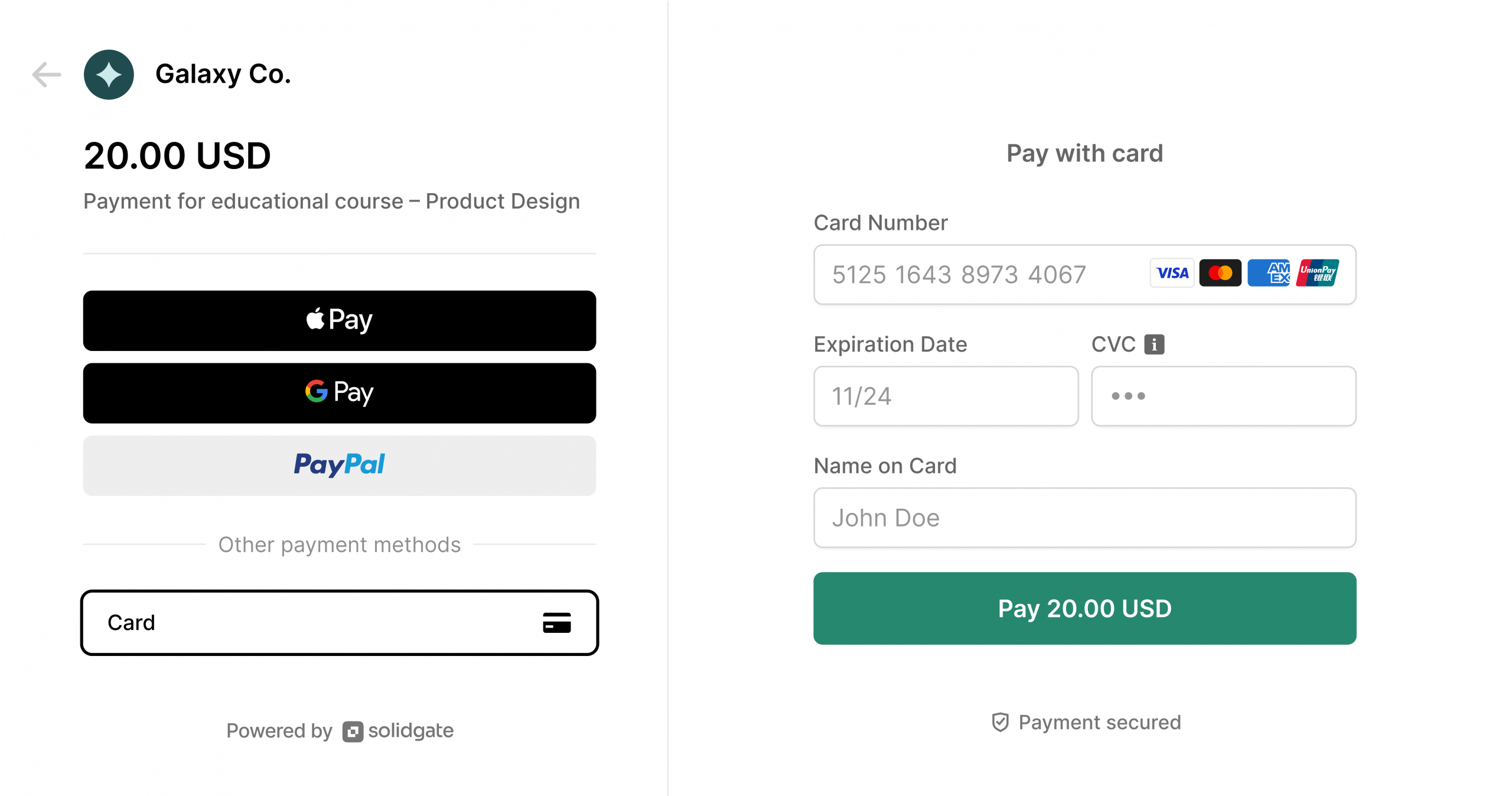Click the solidgate logo icon
This screenshot has width=1512, height=796.
pos(353,730)
